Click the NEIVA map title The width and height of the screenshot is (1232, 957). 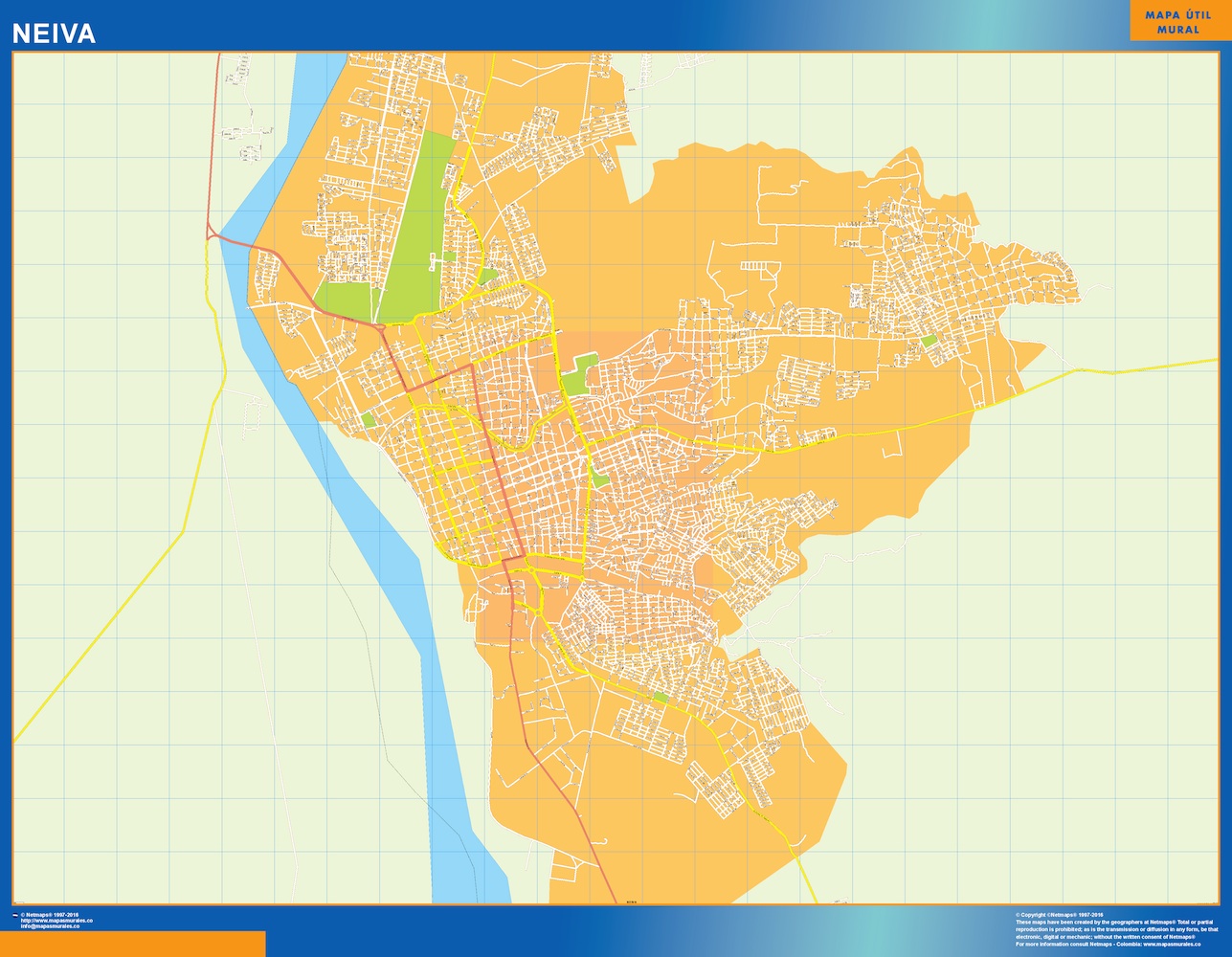click(54, 33)
